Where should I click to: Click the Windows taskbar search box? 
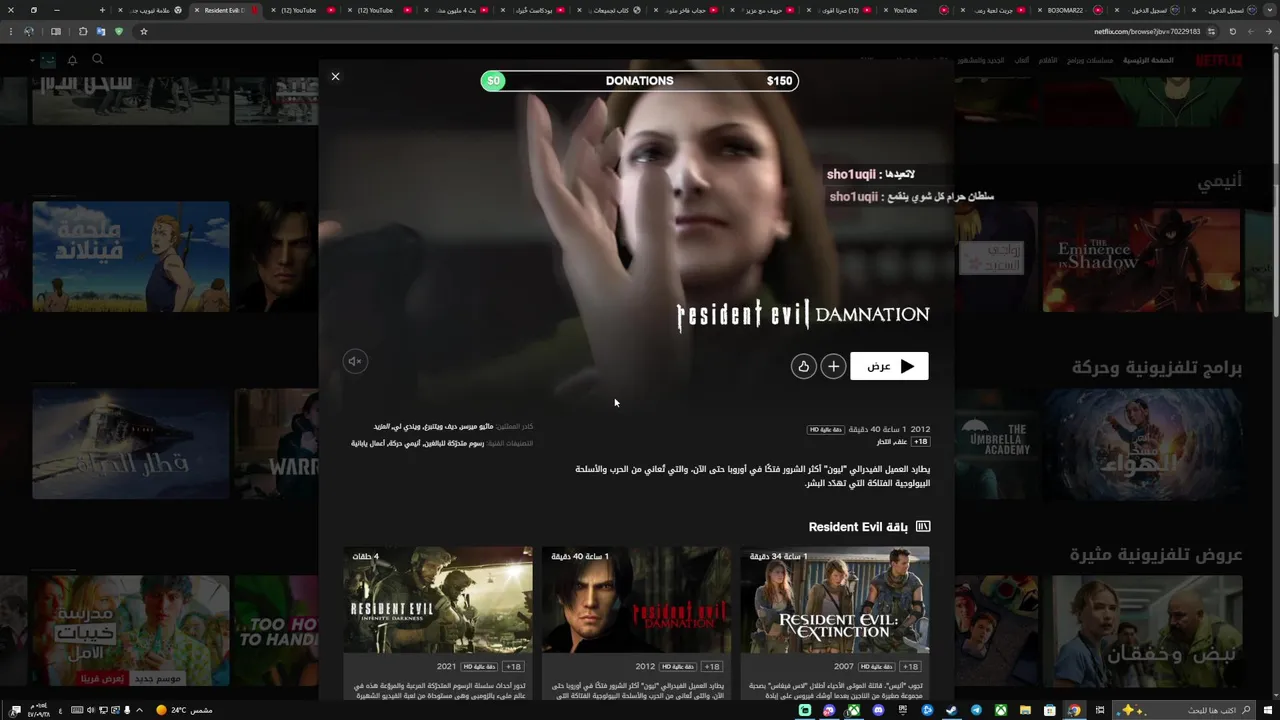tap(1186, 710)
